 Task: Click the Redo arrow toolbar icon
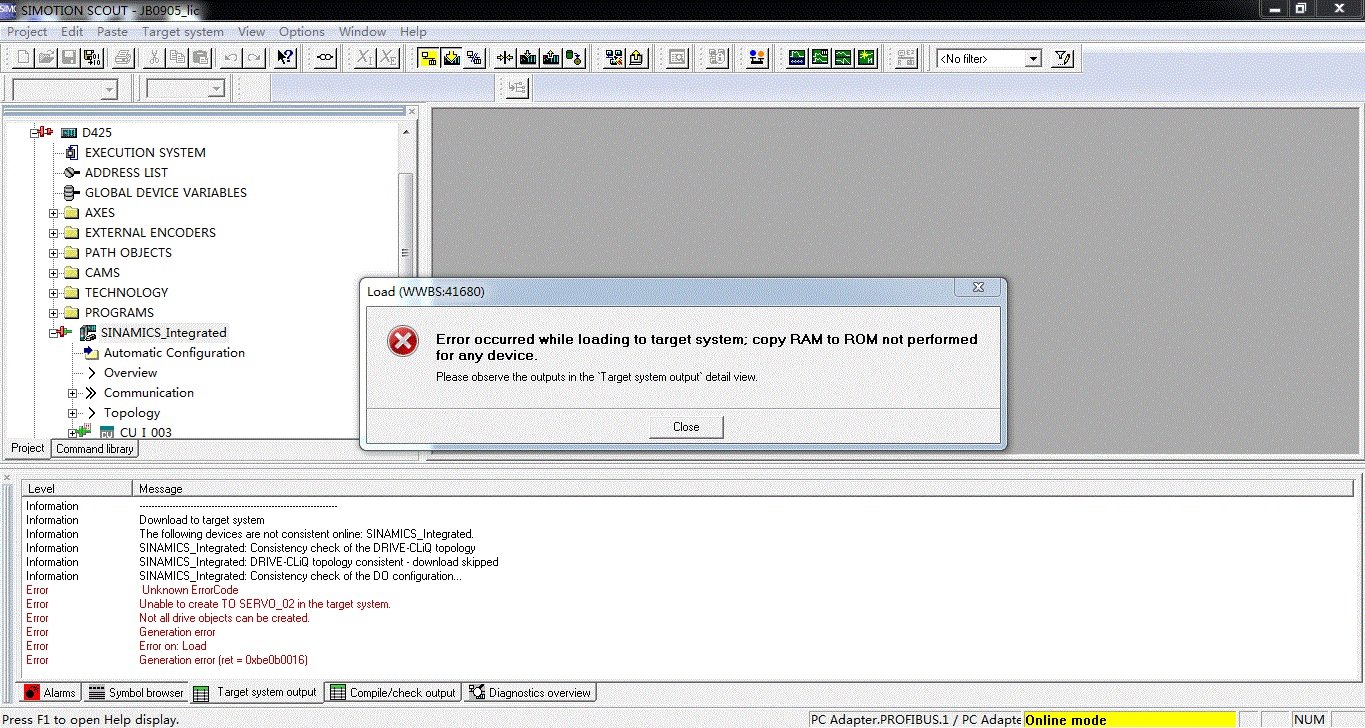tap(254, 58)
